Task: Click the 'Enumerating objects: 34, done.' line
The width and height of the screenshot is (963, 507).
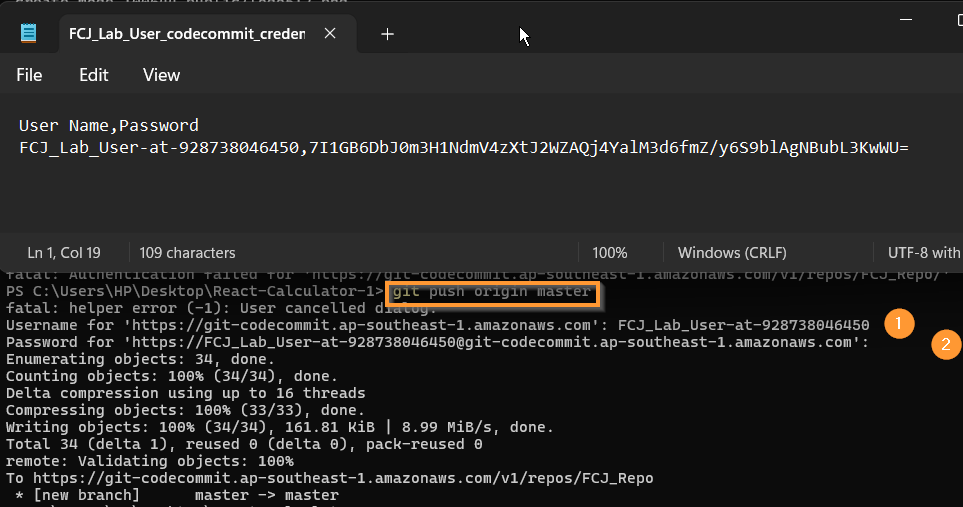Action: click(141, 359)
